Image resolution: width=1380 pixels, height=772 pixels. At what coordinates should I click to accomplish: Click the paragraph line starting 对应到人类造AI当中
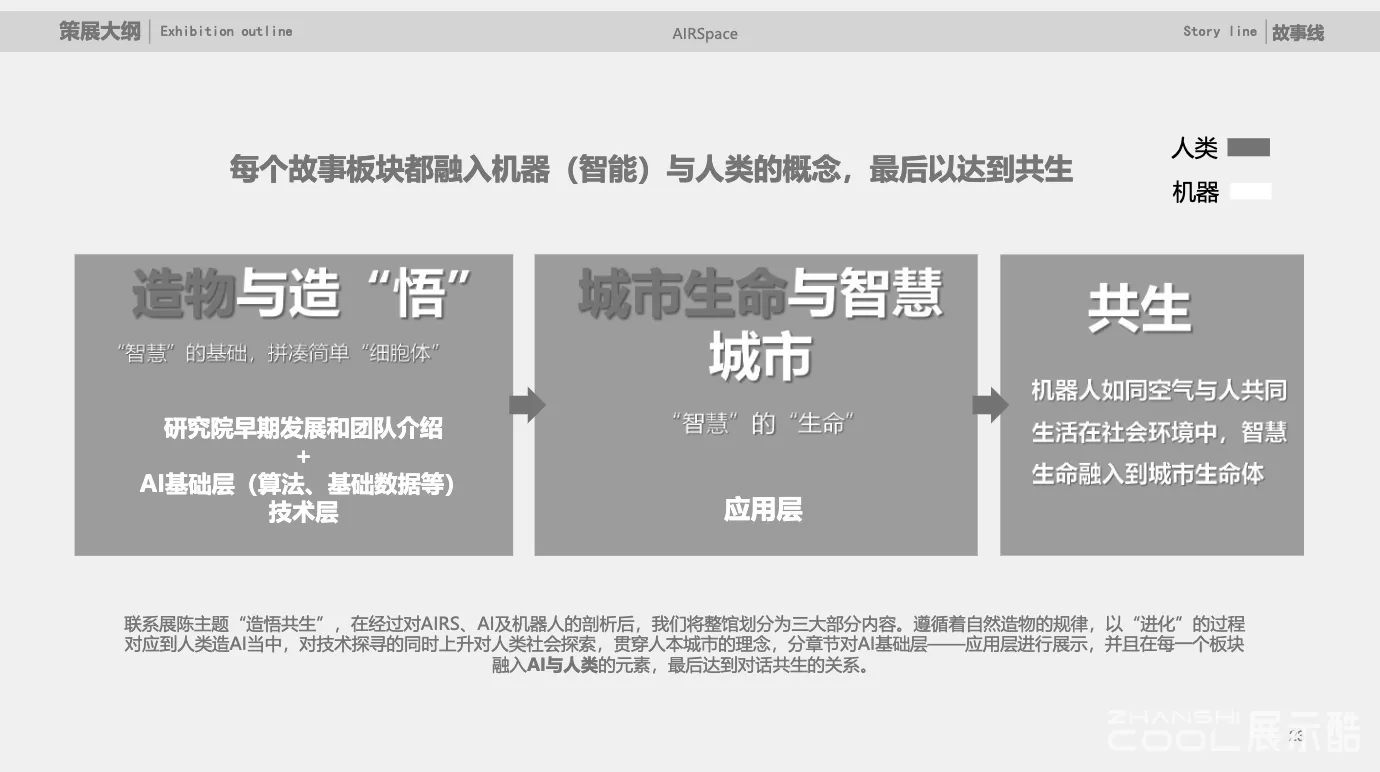pyautogui.click(x=684, y=645)
